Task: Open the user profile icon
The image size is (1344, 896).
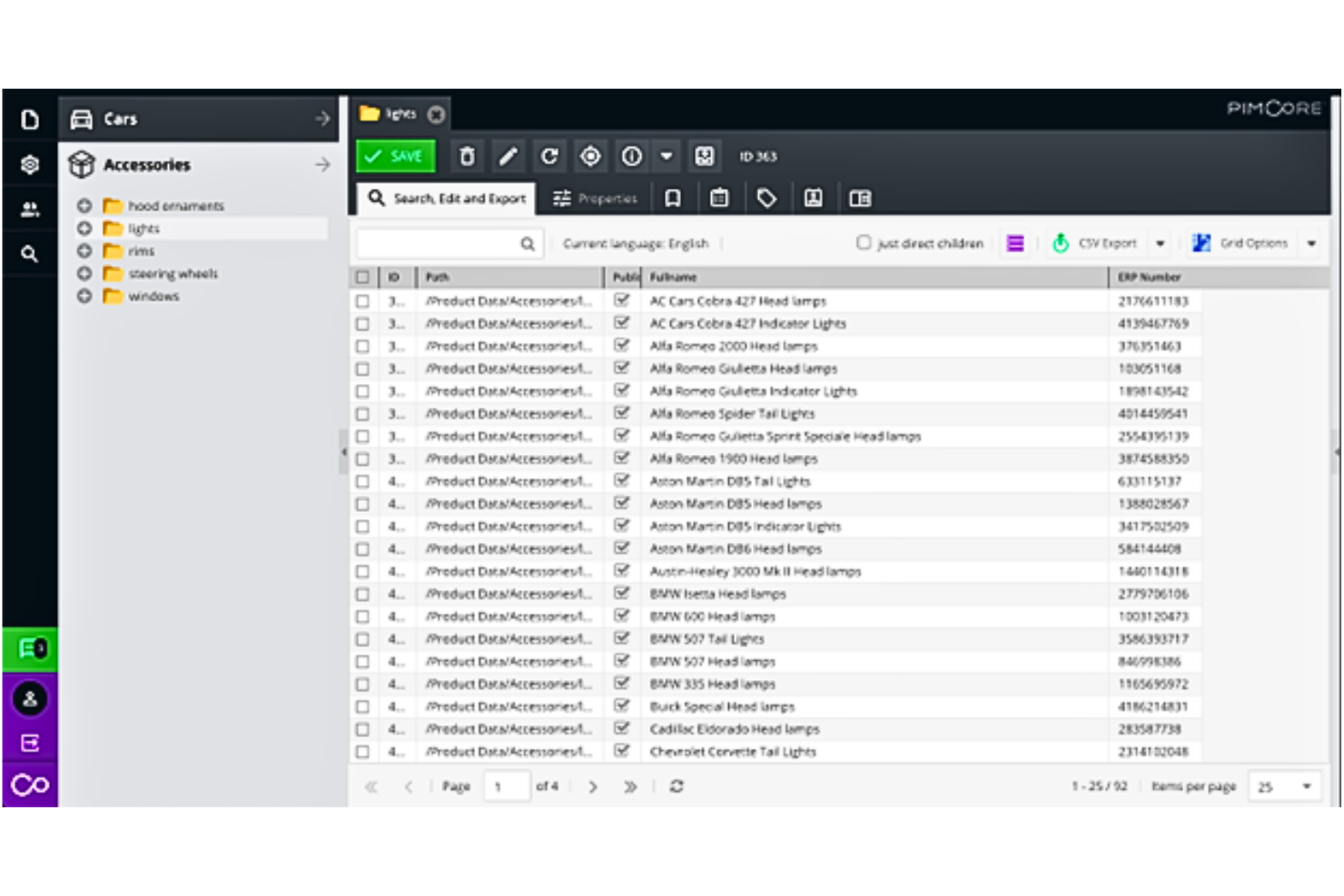Action: [x=30, y=699]
